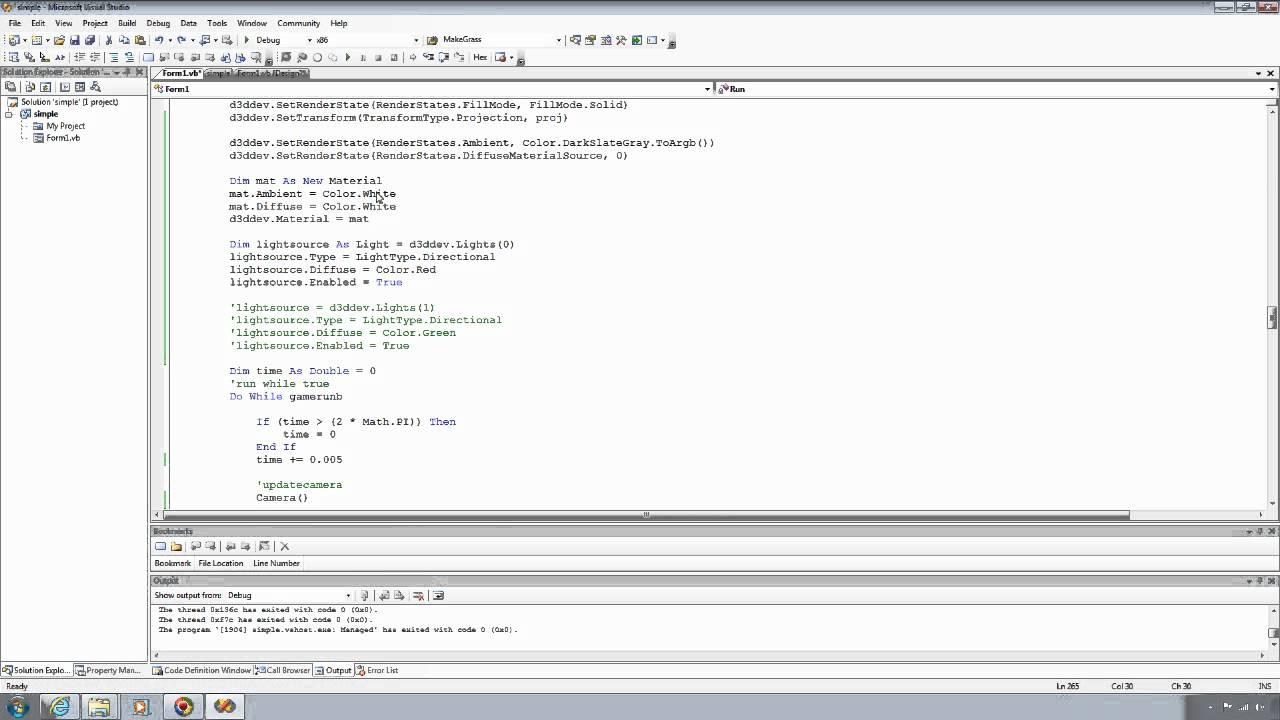Open the Tools menu

tap(217, 23)
